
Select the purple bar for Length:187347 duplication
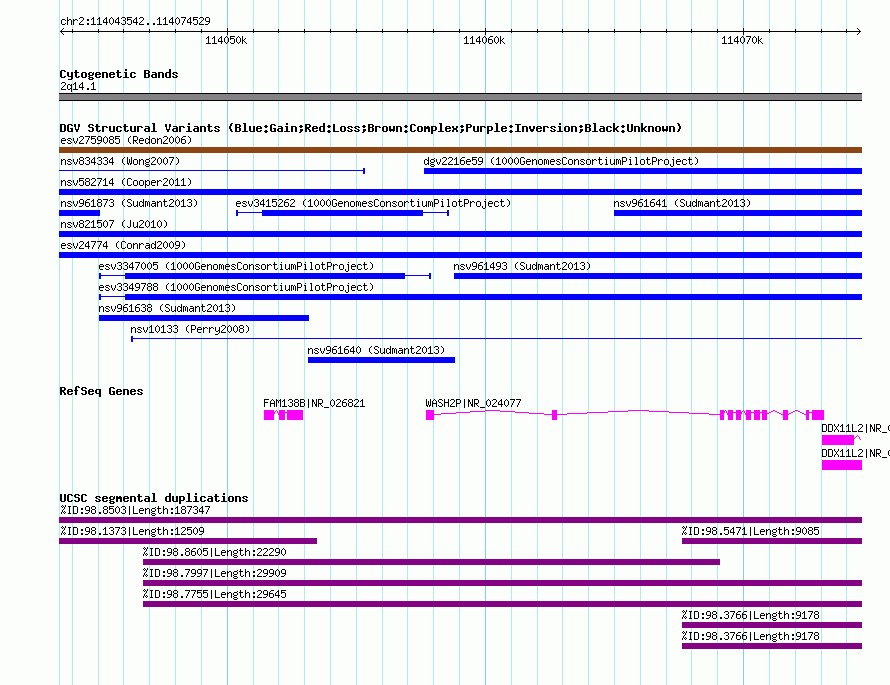click(x=460, y=520)
